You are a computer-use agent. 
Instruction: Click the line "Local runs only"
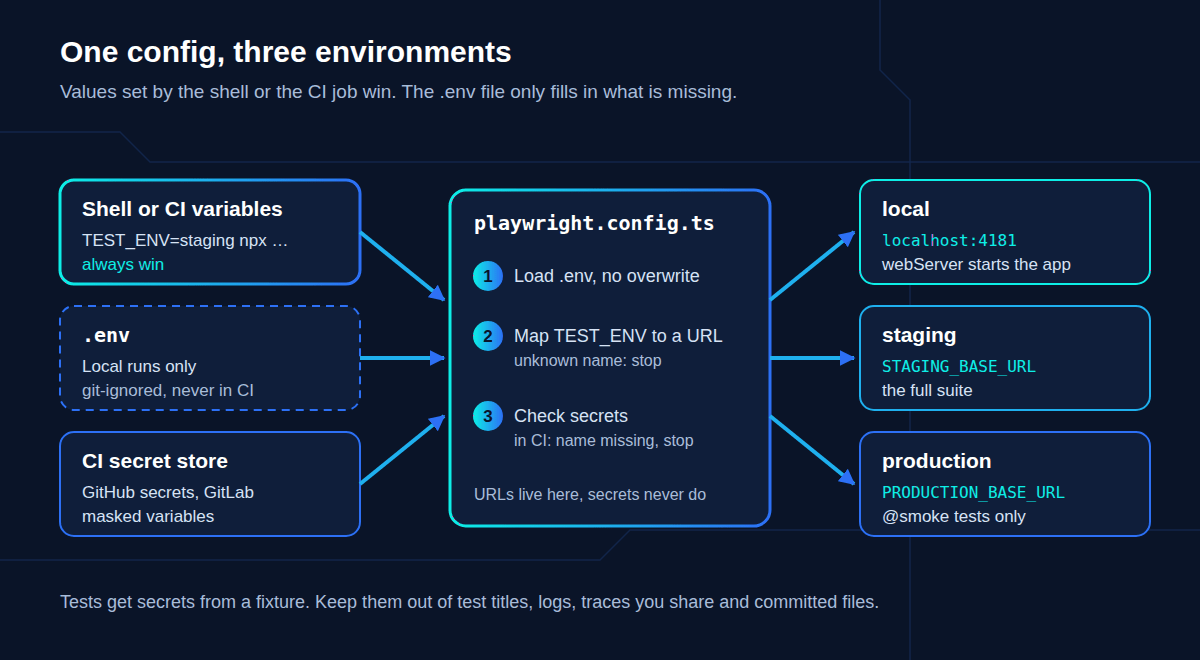pyautogui.click(x=139, y=366)
